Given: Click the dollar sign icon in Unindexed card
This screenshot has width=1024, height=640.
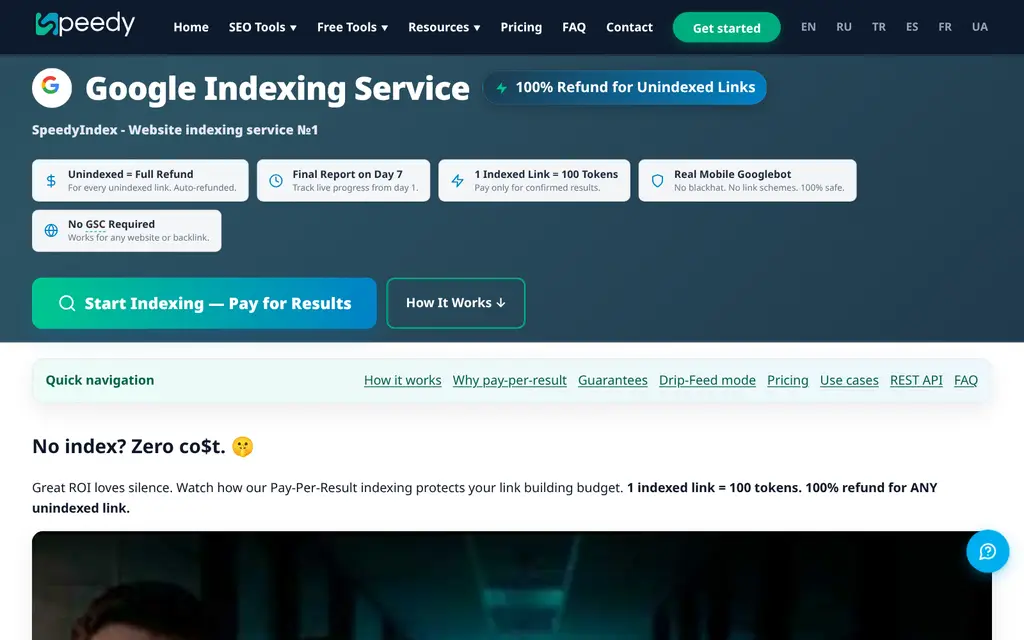Looking at the screenshot, I should pos(51,181).
